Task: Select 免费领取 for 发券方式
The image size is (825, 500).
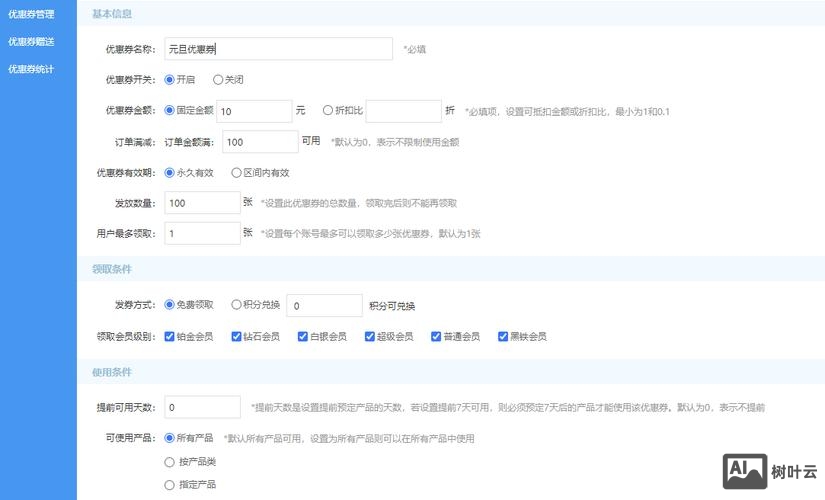Action: point(169,304)
